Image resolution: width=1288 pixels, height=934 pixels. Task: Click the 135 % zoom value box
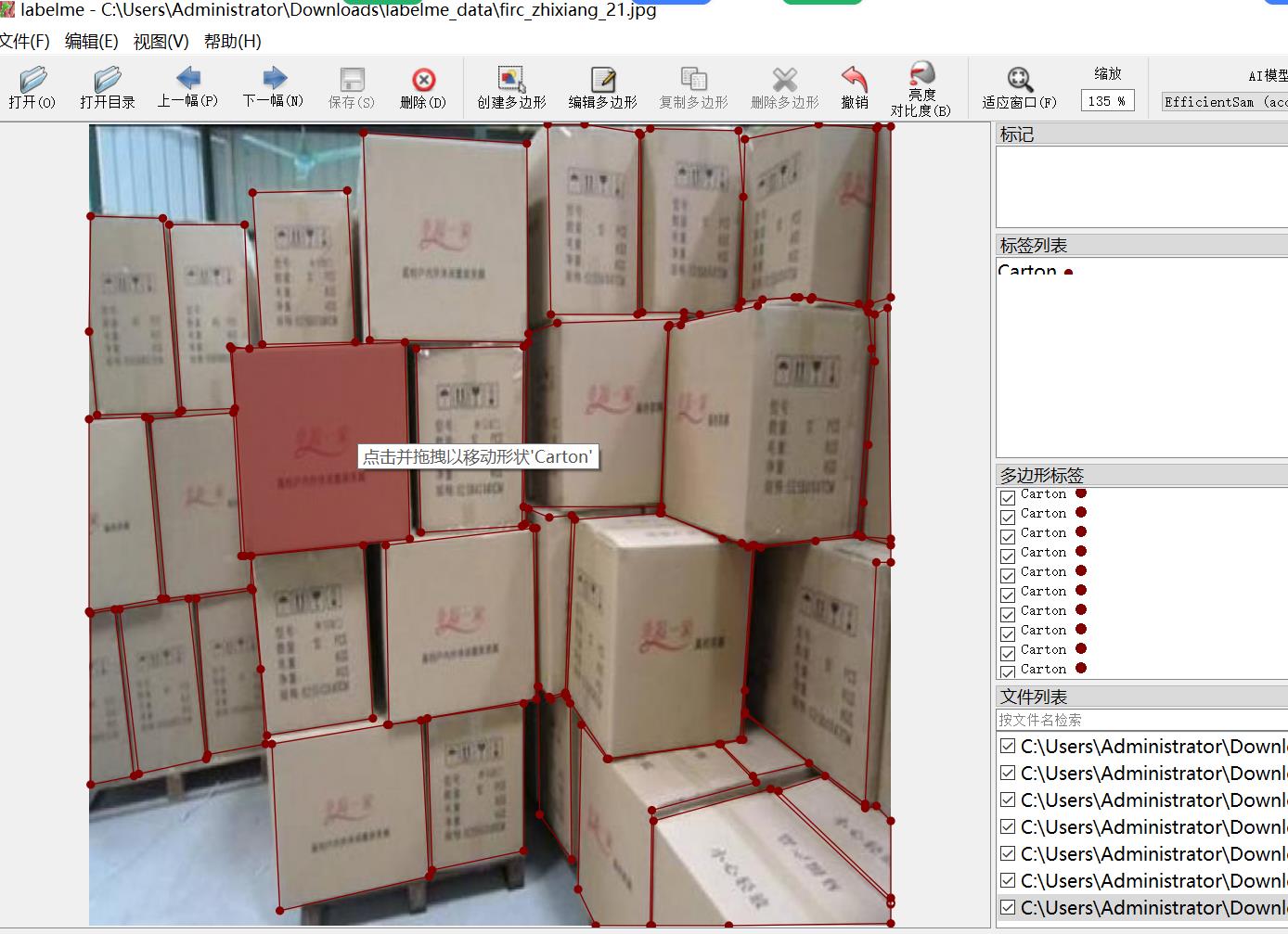1107,101
